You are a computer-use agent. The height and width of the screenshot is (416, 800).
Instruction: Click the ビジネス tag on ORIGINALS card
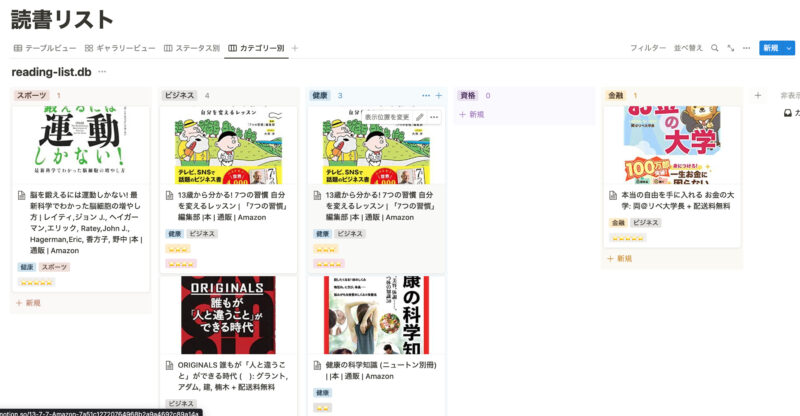pyautogui.click(x=181, y=403)
